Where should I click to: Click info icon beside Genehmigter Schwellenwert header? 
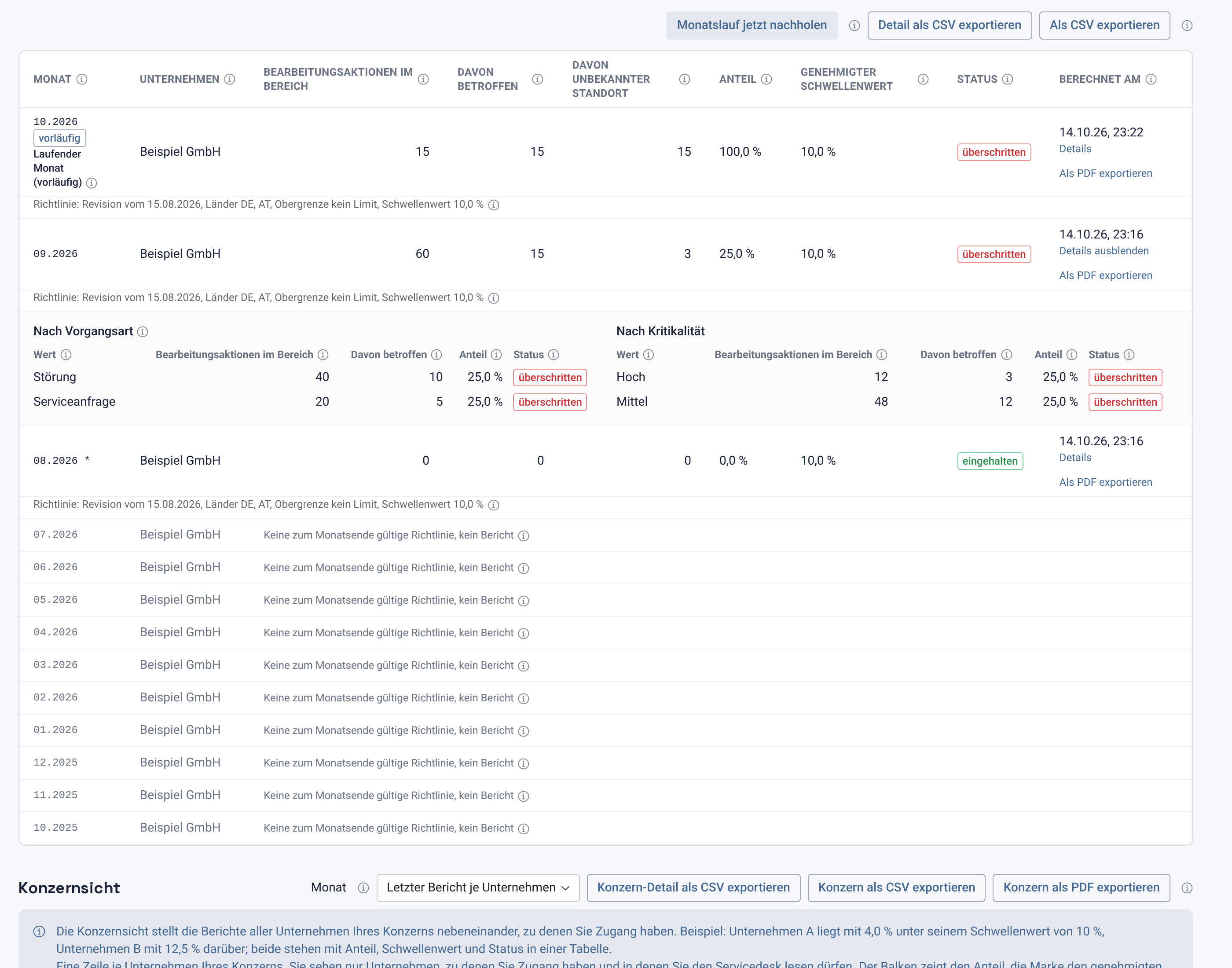pyautogui.click(x=923, y=79)
